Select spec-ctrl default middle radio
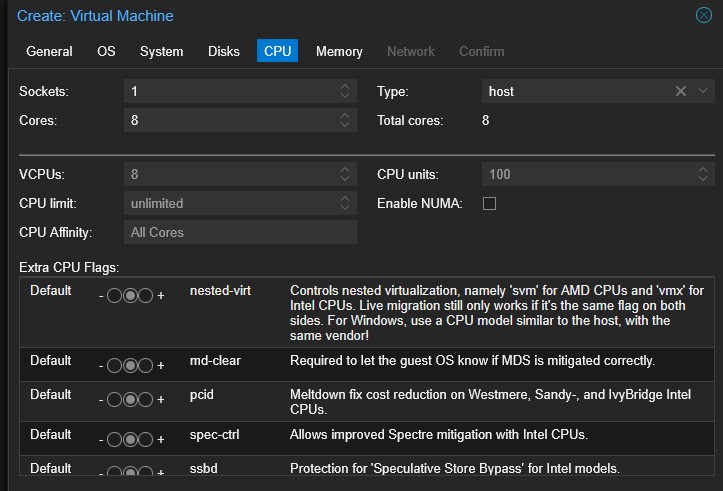723x491 pixels. [130, 439]
